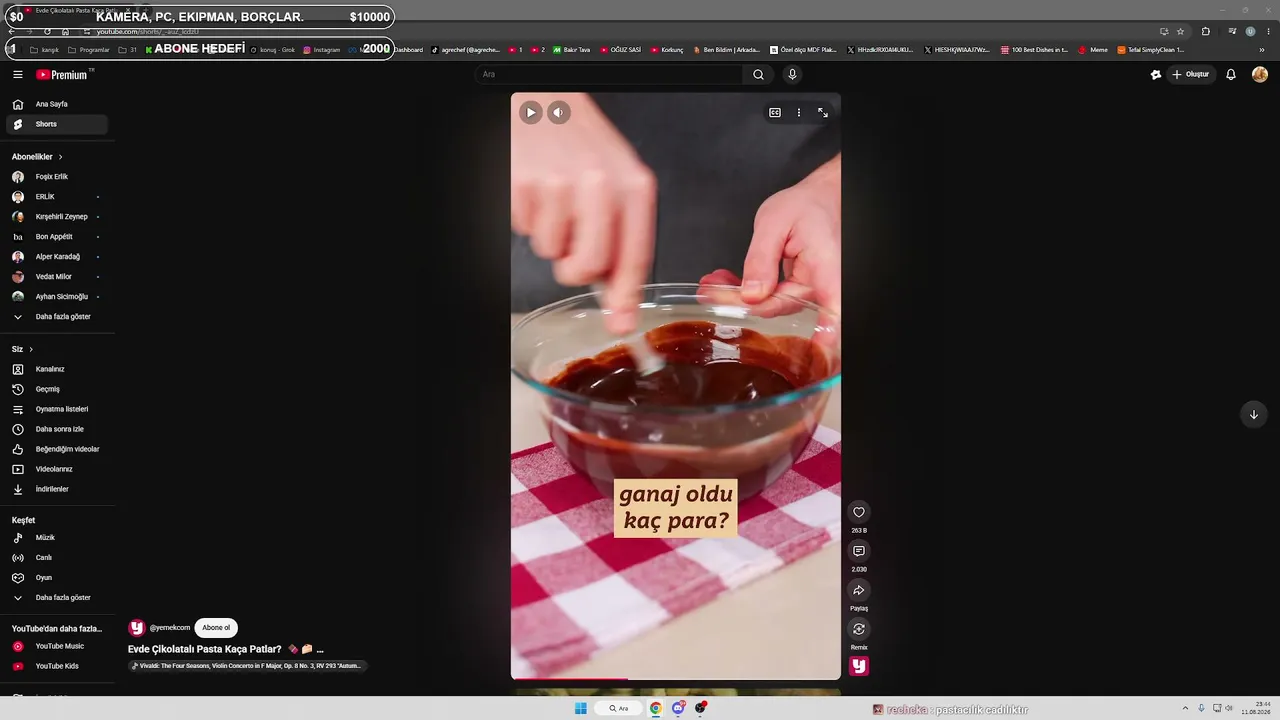Expand the Abonelikler section
1280x720 pixels.
pyautogui.click(x=37, y=157)
